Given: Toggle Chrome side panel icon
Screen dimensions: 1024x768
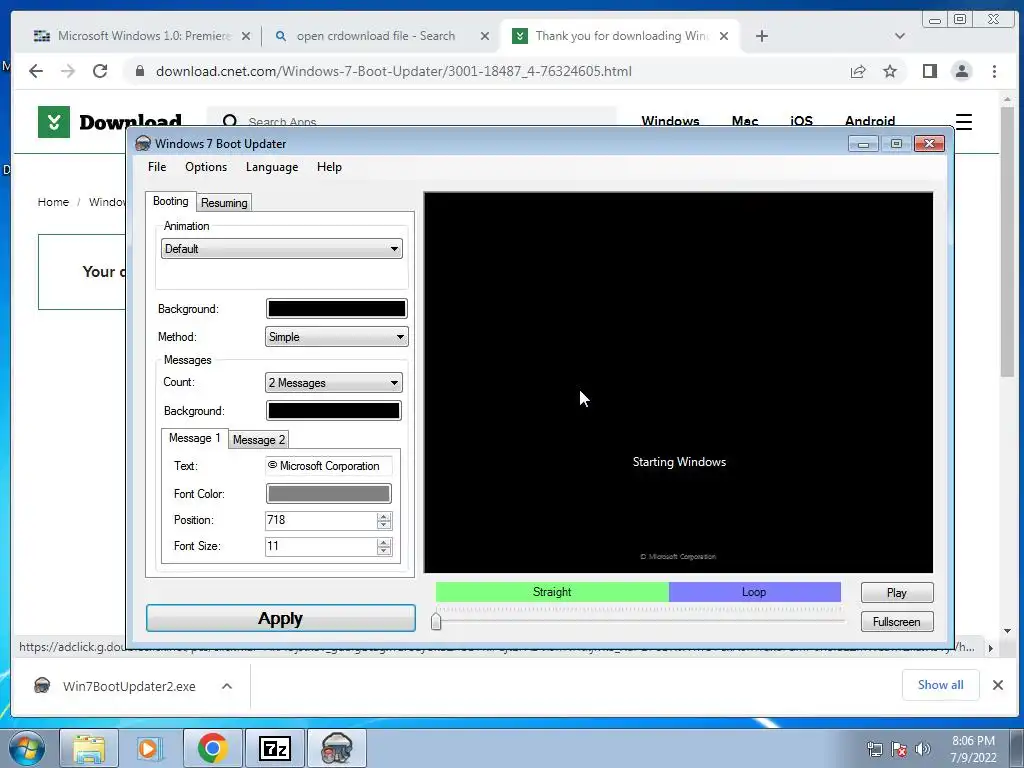Looking at the screenshot, I should [x=929, y=71].
